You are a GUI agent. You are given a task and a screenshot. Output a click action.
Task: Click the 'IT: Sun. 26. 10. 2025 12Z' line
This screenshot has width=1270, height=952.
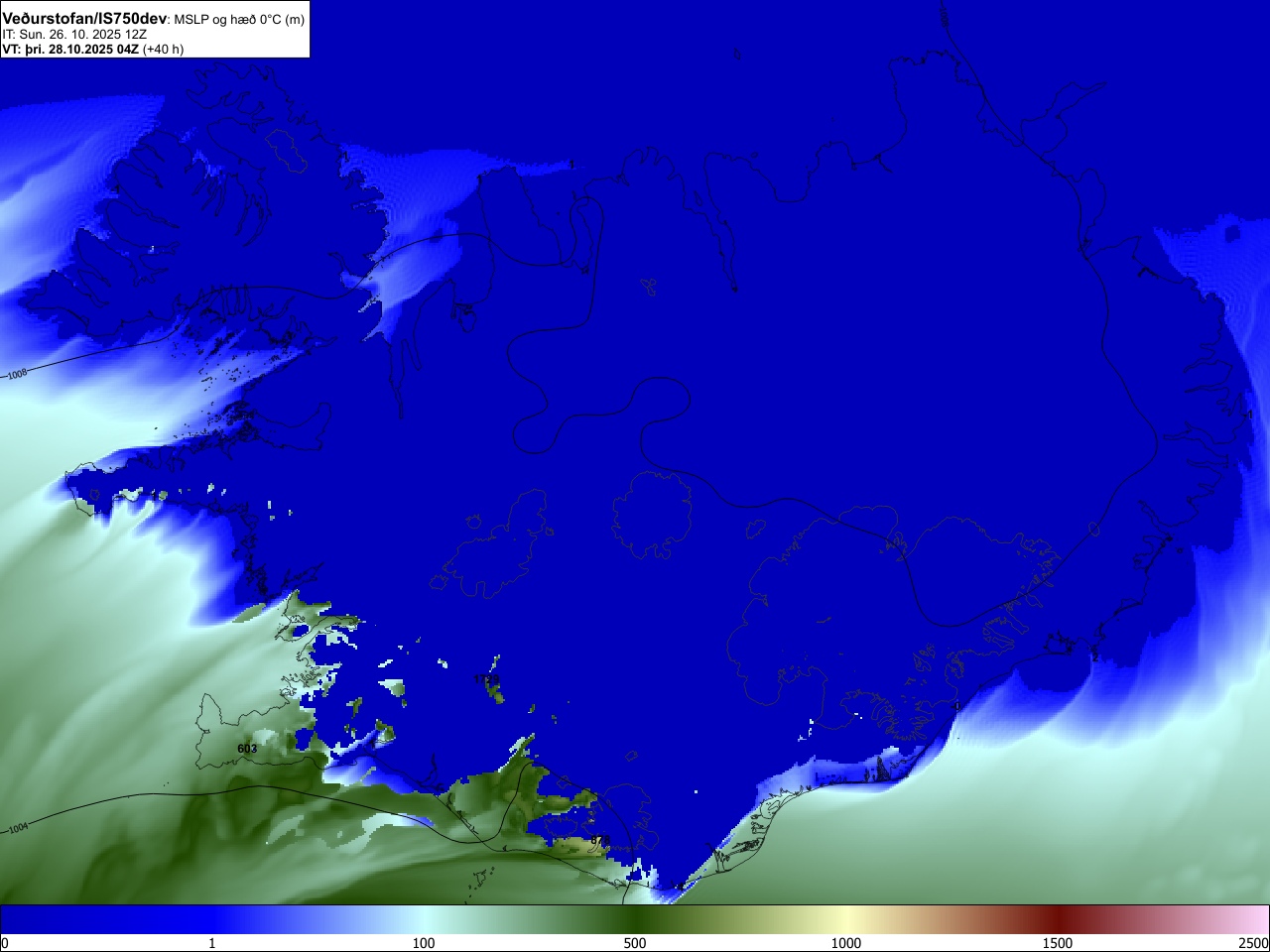tap(74, 34)
